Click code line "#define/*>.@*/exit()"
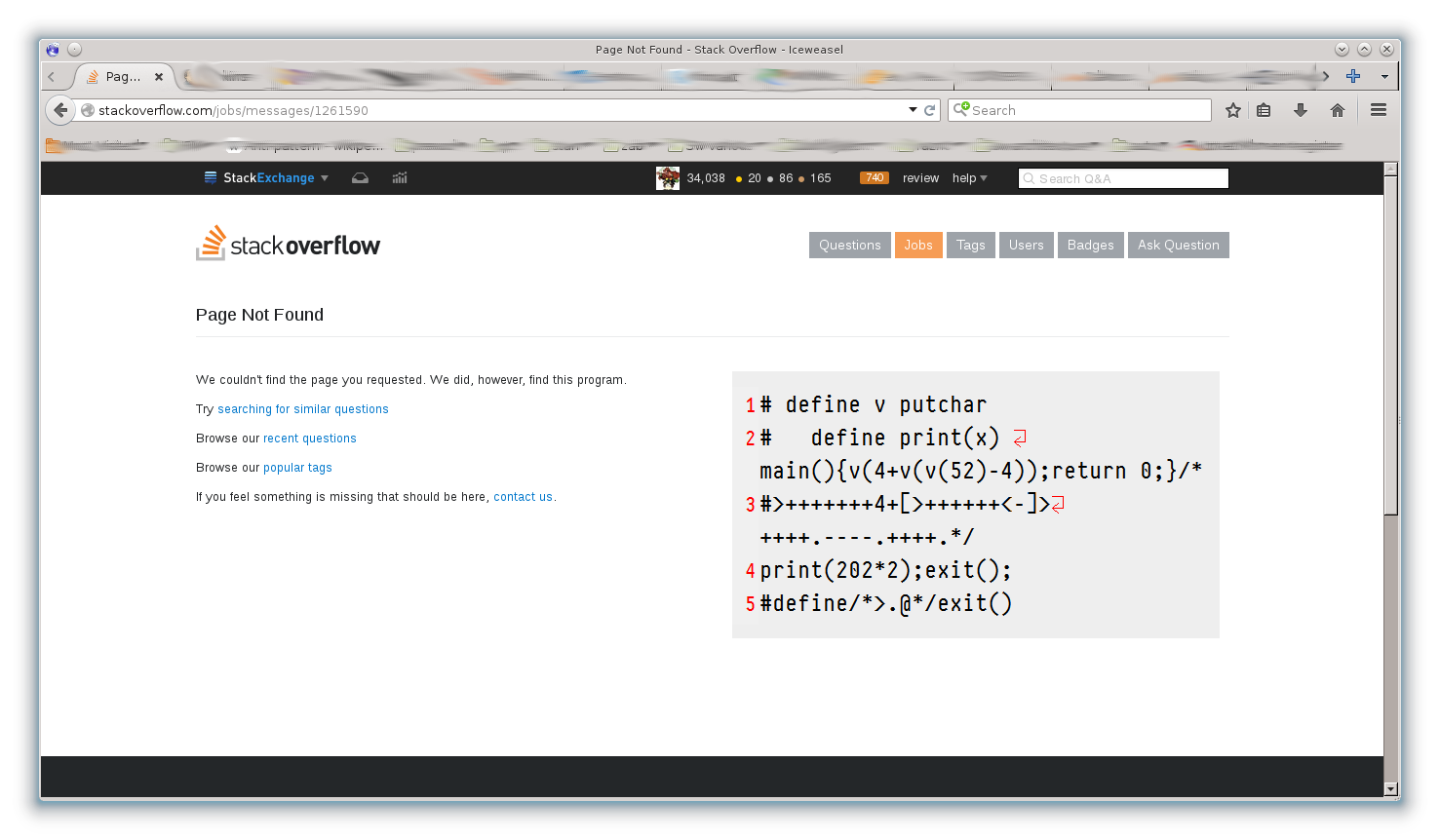This screenshot has height=840, width=1440. (885, 603)
